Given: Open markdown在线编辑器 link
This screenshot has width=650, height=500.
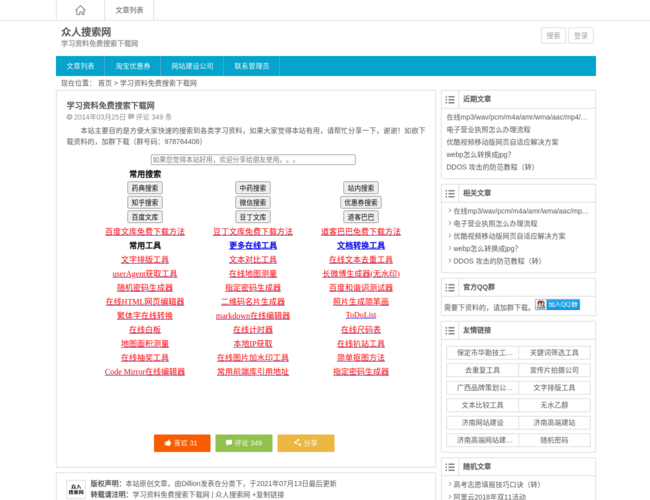Looking at the screenshot, I should 253,316.
